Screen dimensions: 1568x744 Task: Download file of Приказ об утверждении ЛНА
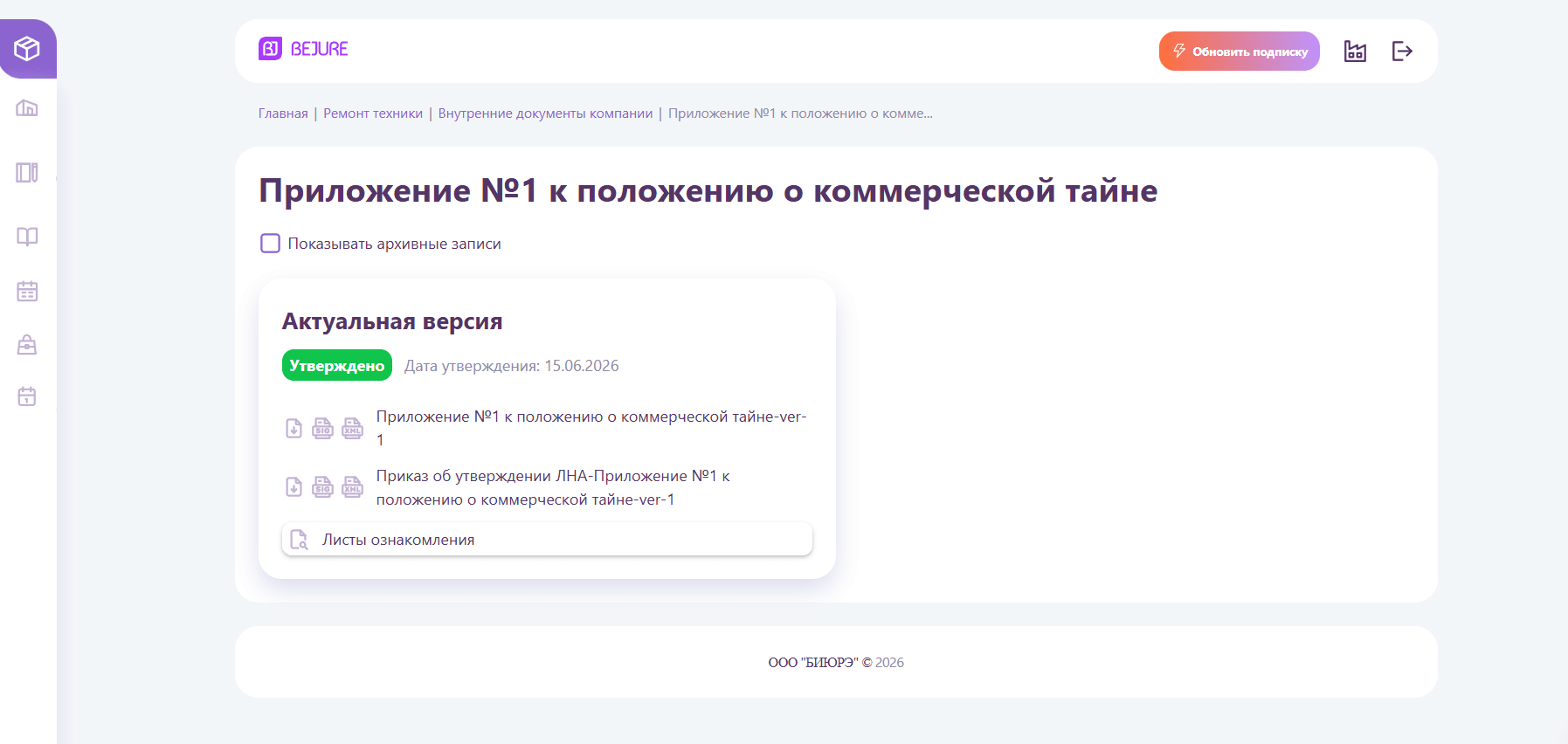(294, 487)
